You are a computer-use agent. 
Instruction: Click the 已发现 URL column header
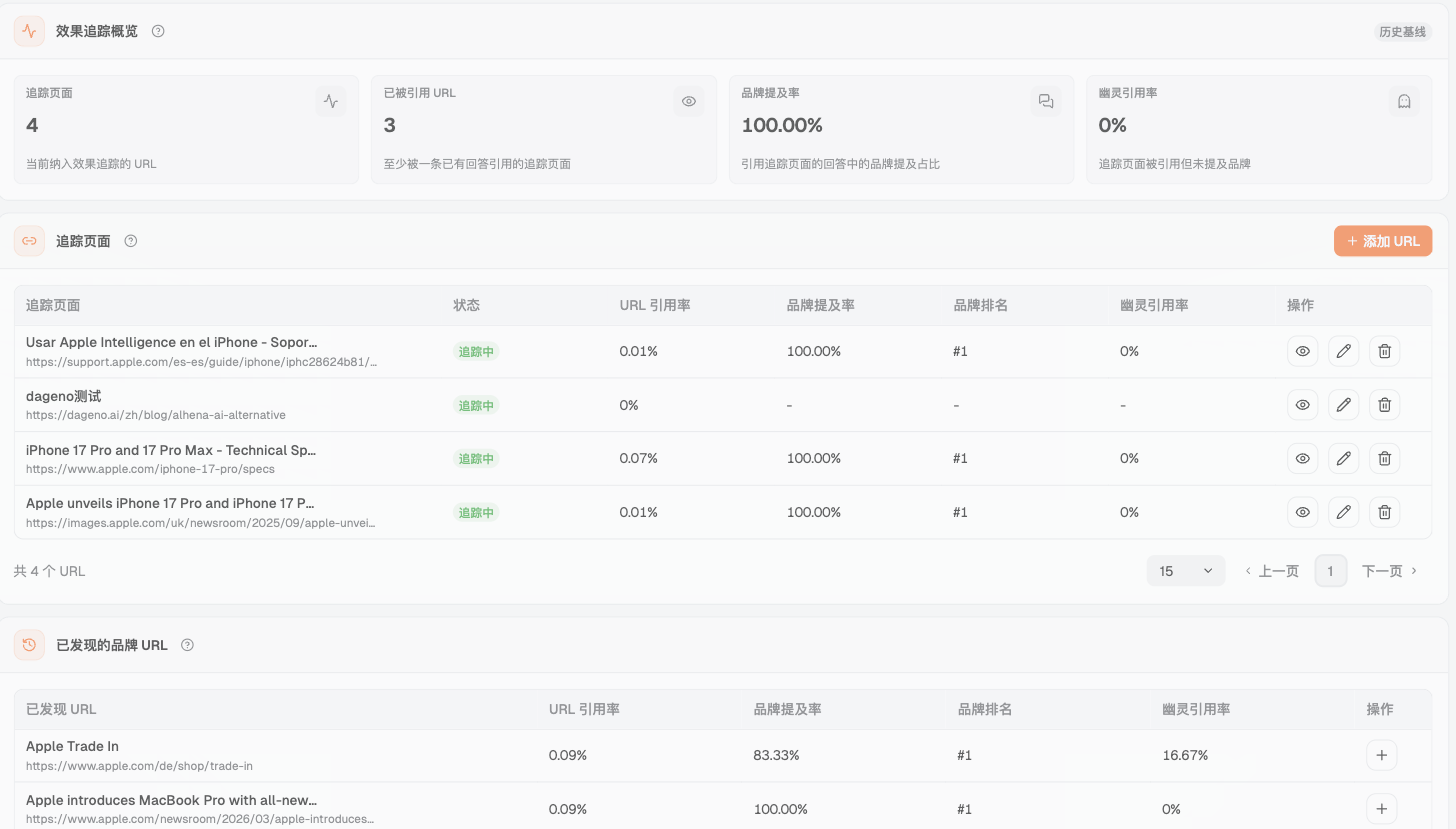pos(61,709)
